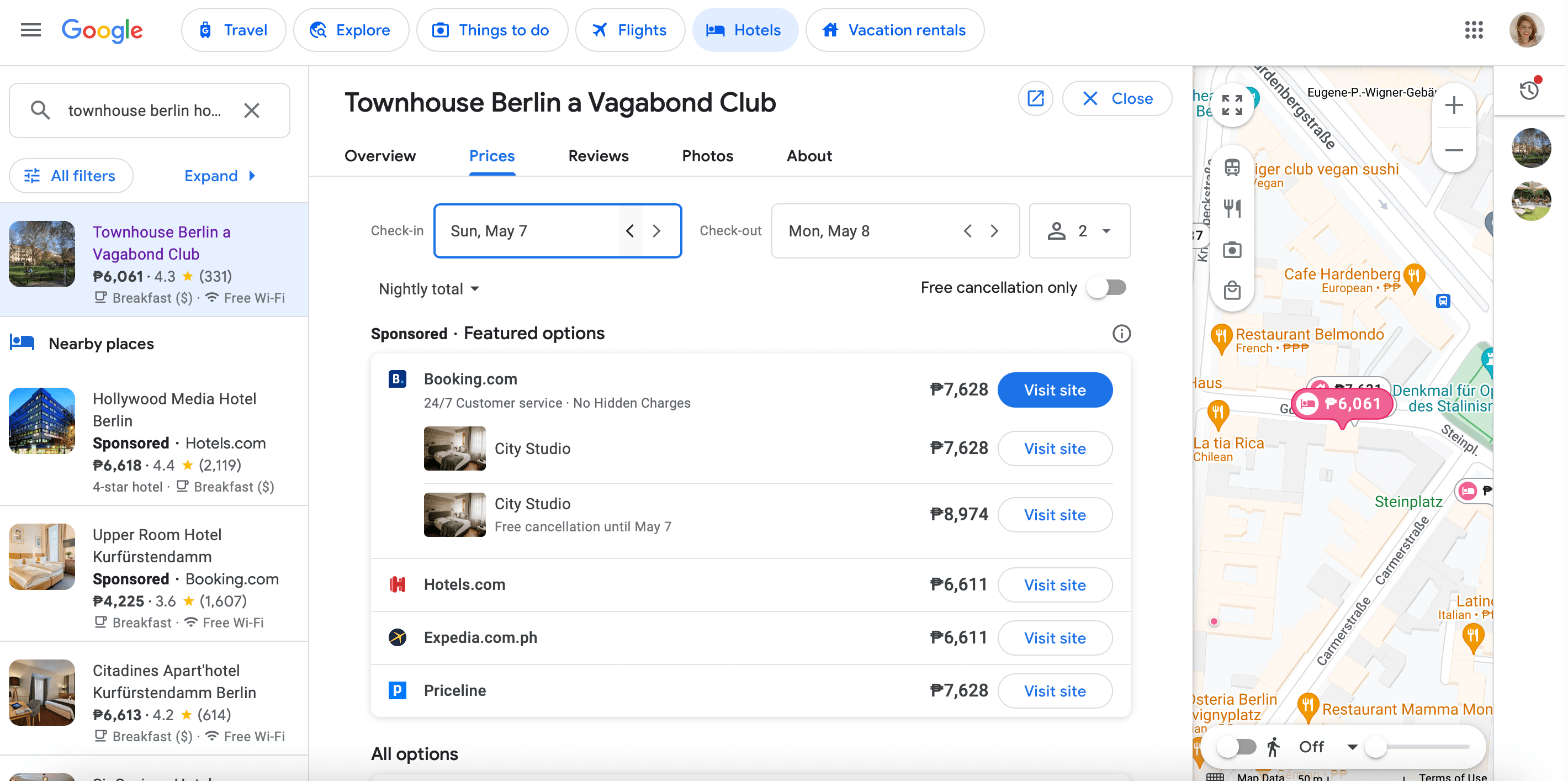Open the guests count dropdown
Viewport: 1568px width, 781px height.
(1079, 231)
